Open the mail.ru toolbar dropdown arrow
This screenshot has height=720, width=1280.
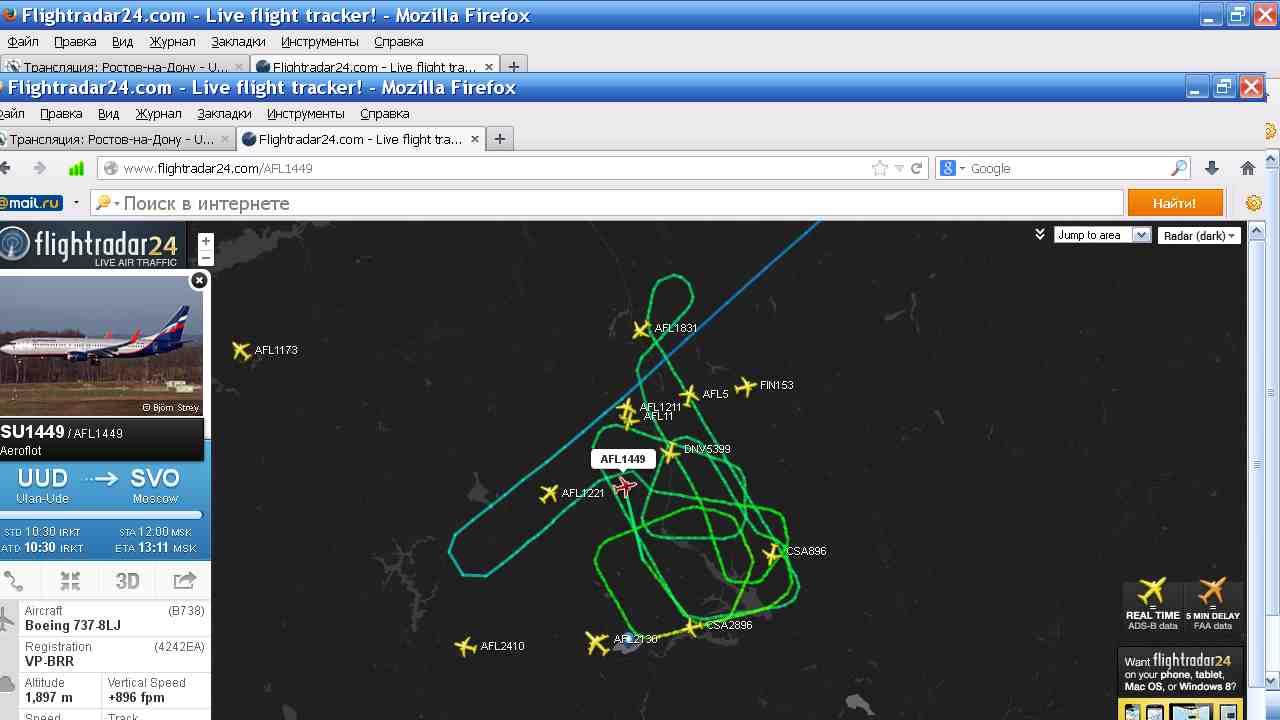76,203
